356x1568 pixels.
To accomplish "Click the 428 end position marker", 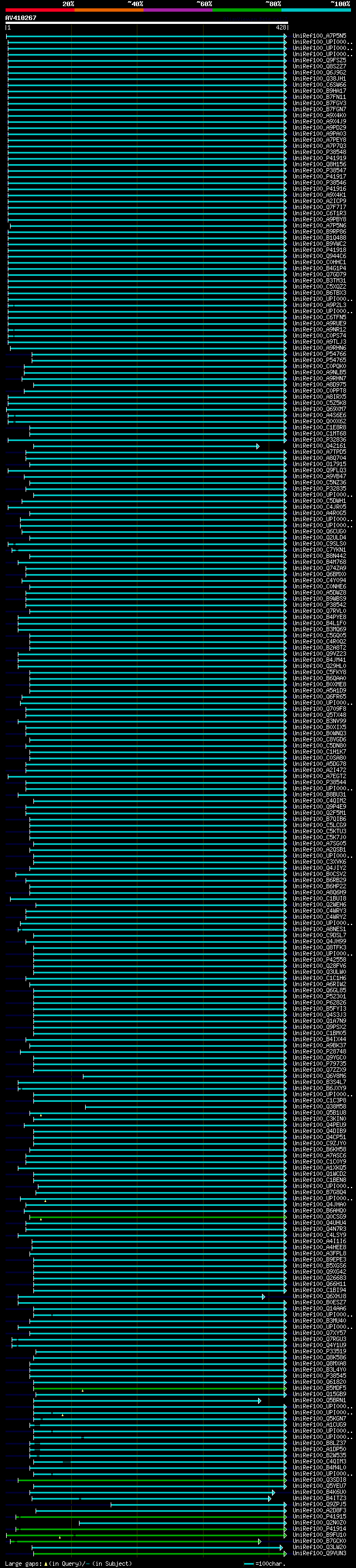I will [280, 27].
